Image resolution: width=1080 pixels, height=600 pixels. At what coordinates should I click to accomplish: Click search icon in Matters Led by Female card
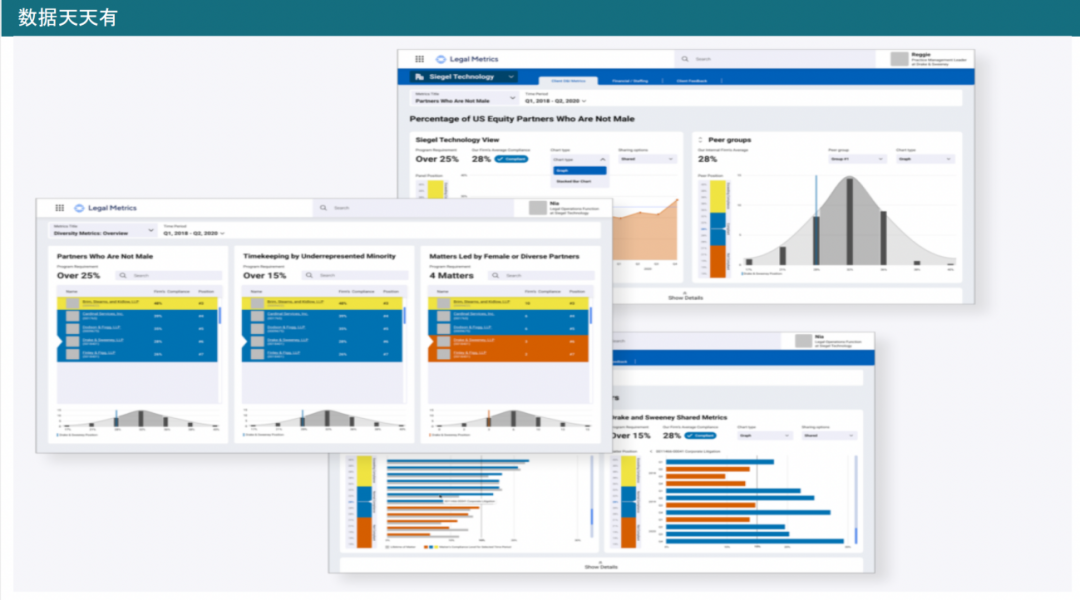pyautogui.click(x=497, y=275)
